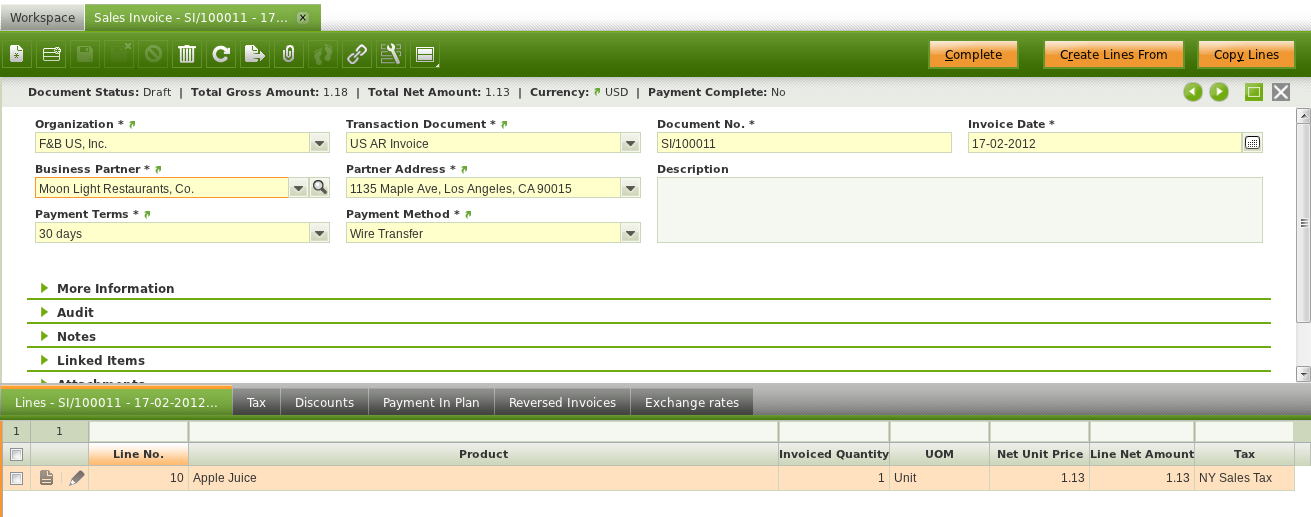1311x517 pixels.
Task: Open the Payment Terms dropdown
Action: pyautogui.click(x=319, y=233)
